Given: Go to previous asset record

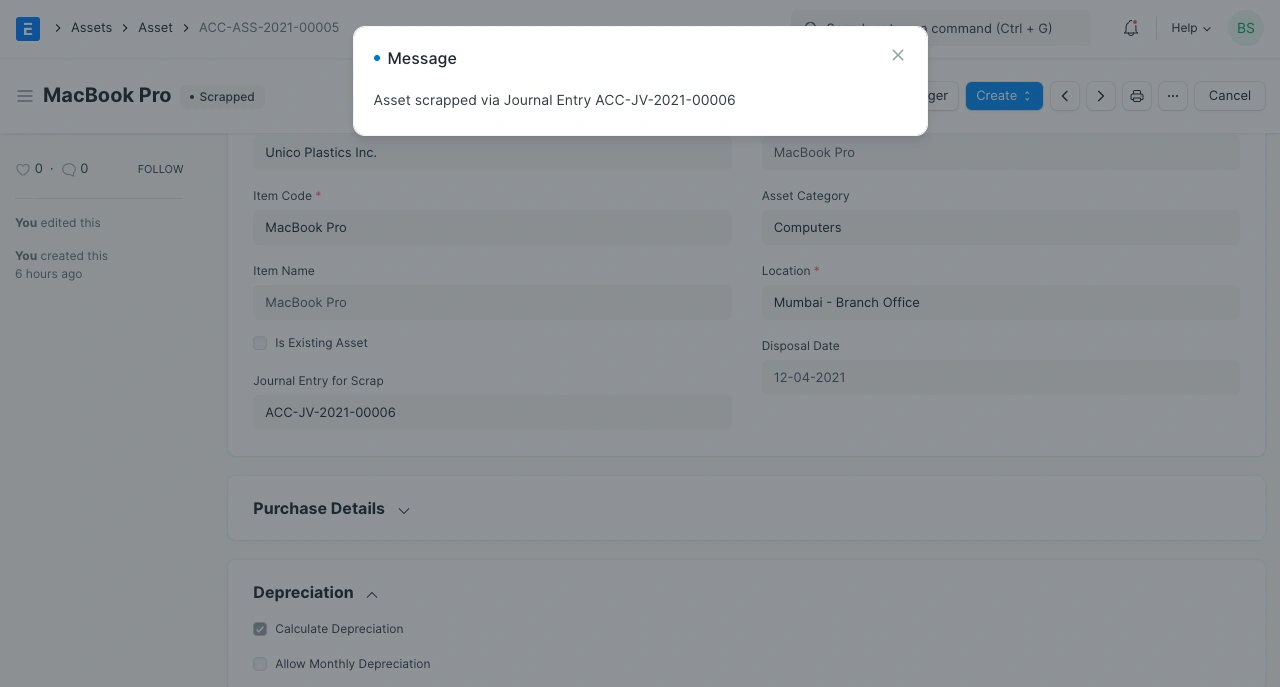Looking at the screenshot, I should [x=1065, y=96].
